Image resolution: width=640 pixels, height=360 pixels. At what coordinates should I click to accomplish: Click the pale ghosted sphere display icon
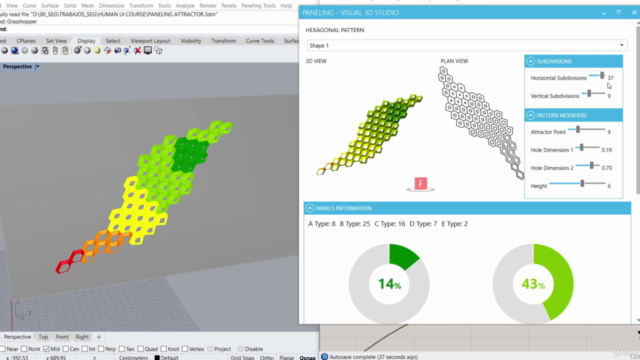click(x=25, y=51)
